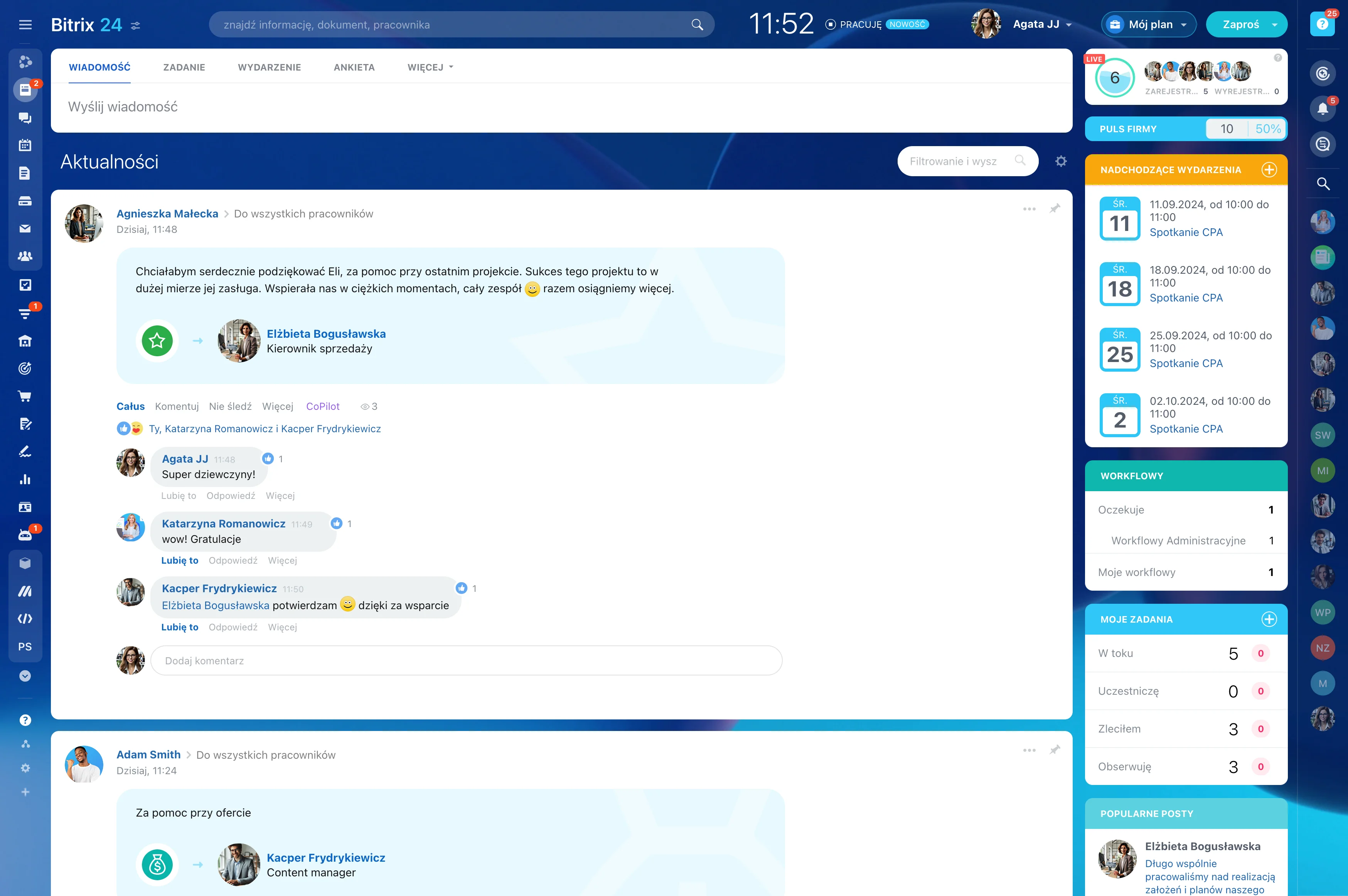
Task: Expand the Więcej dropdown in post form
Action: click(x=430, y=67)
